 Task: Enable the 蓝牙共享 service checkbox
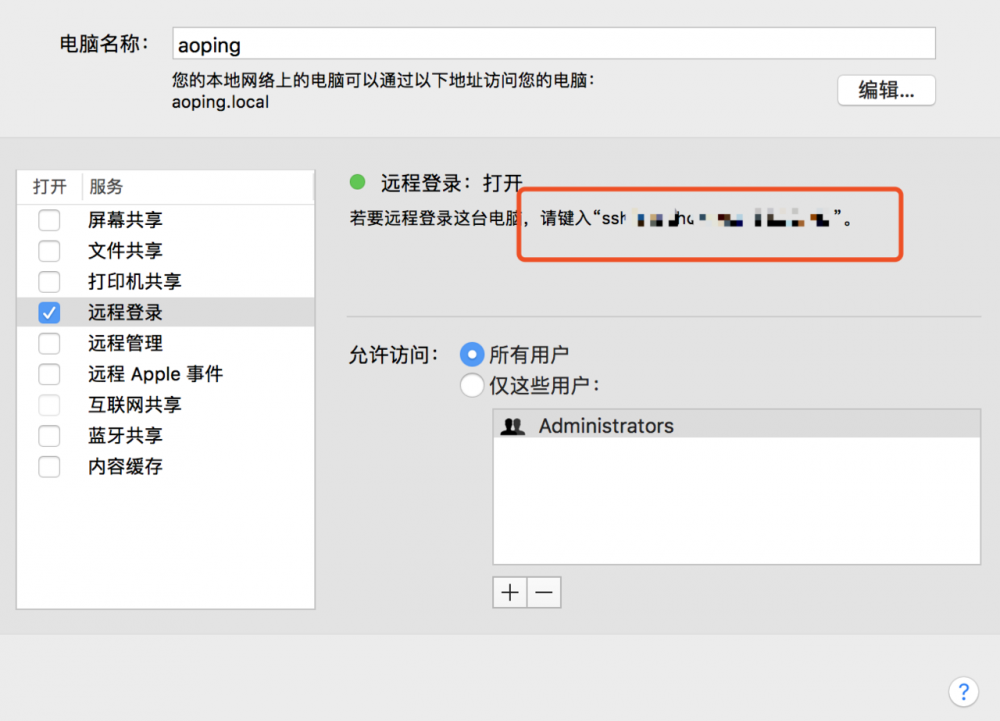[x=49, y=435]
